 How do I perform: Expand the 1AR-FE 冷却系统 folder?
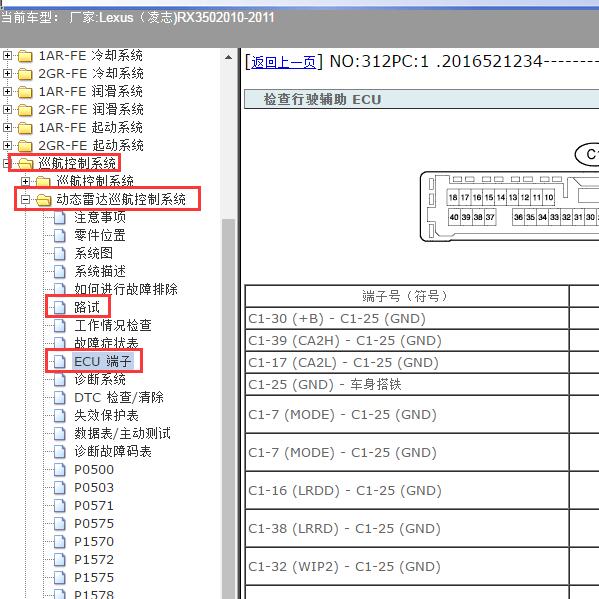(7, 55)
